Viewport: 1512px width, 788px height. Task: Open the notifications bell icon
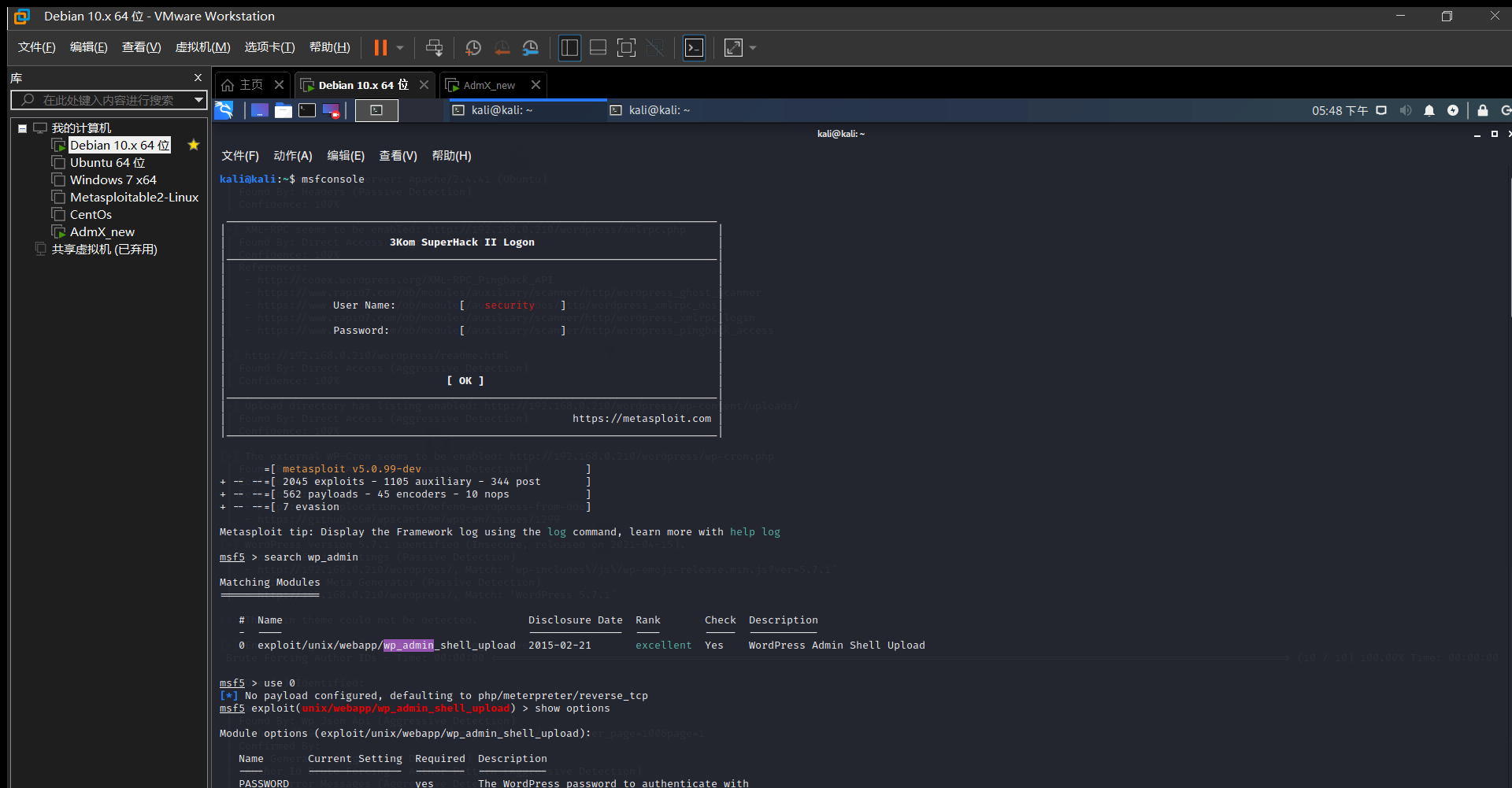[x=1429, y=110]
